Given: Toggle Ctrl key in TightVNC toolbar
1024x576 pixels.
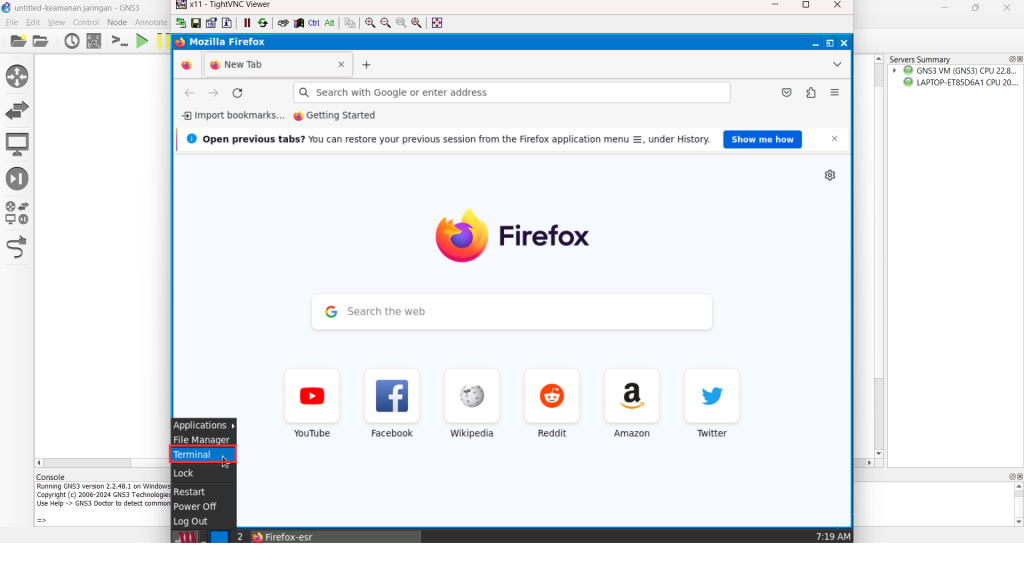Looking at the screenshot, I should (314, 23).
